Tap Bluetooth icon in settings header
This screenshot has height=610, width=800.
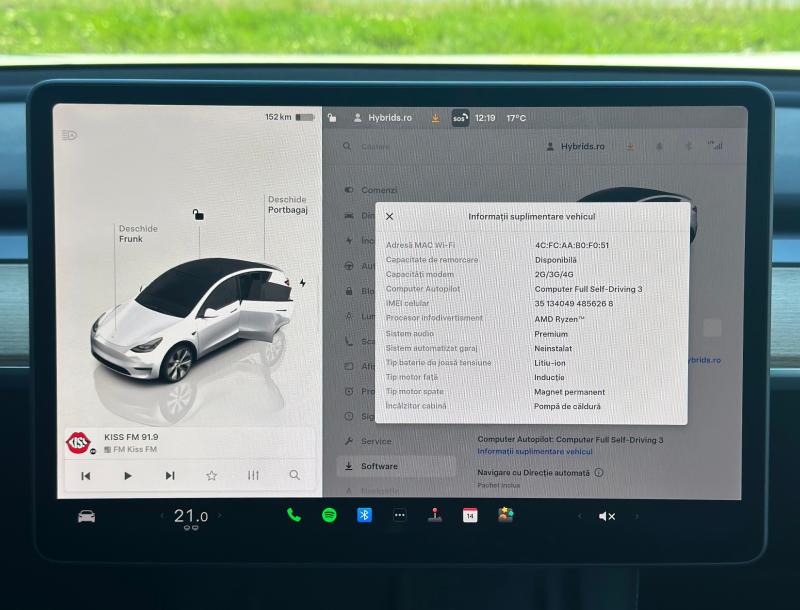[x=688, y=146]
